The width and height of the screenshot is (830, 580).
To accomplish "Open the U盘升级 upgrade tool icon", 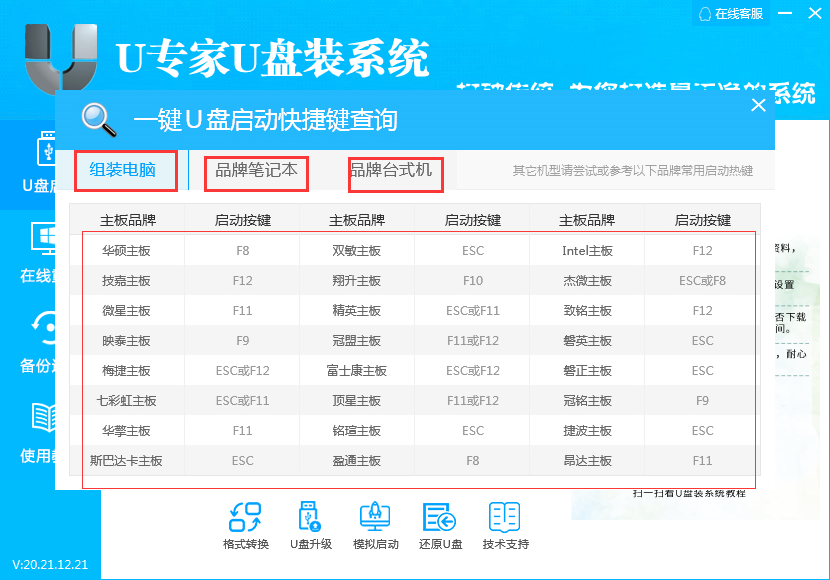I will [x=309, y=517].
